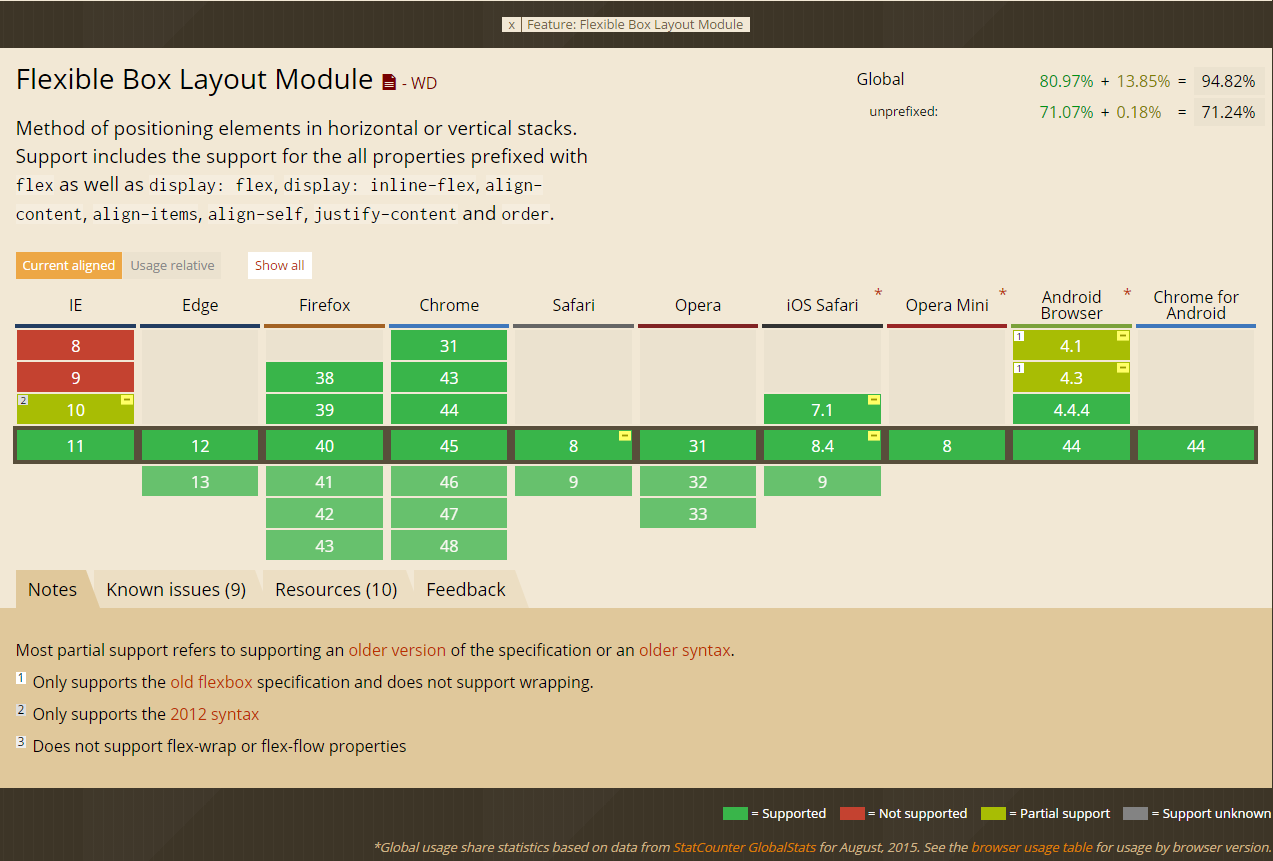Select the Firefox column header
This screenshot has width=1273, height=861.
point(325,305)
